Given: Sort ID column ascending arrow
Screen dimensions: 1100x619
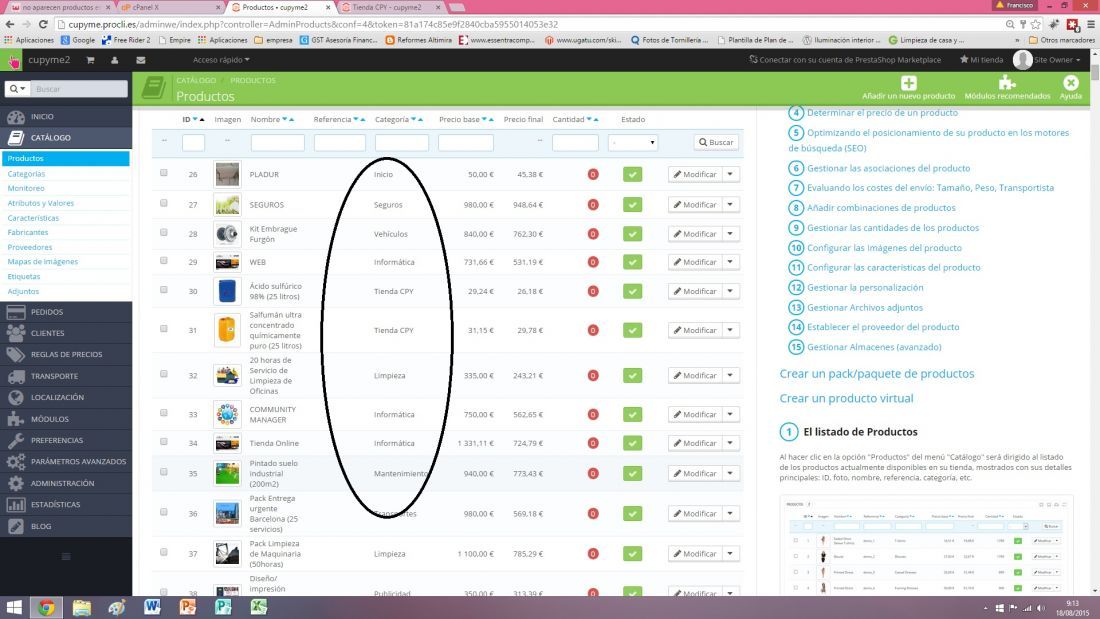Looking at the screenshot, I should (x=202, y=119).
